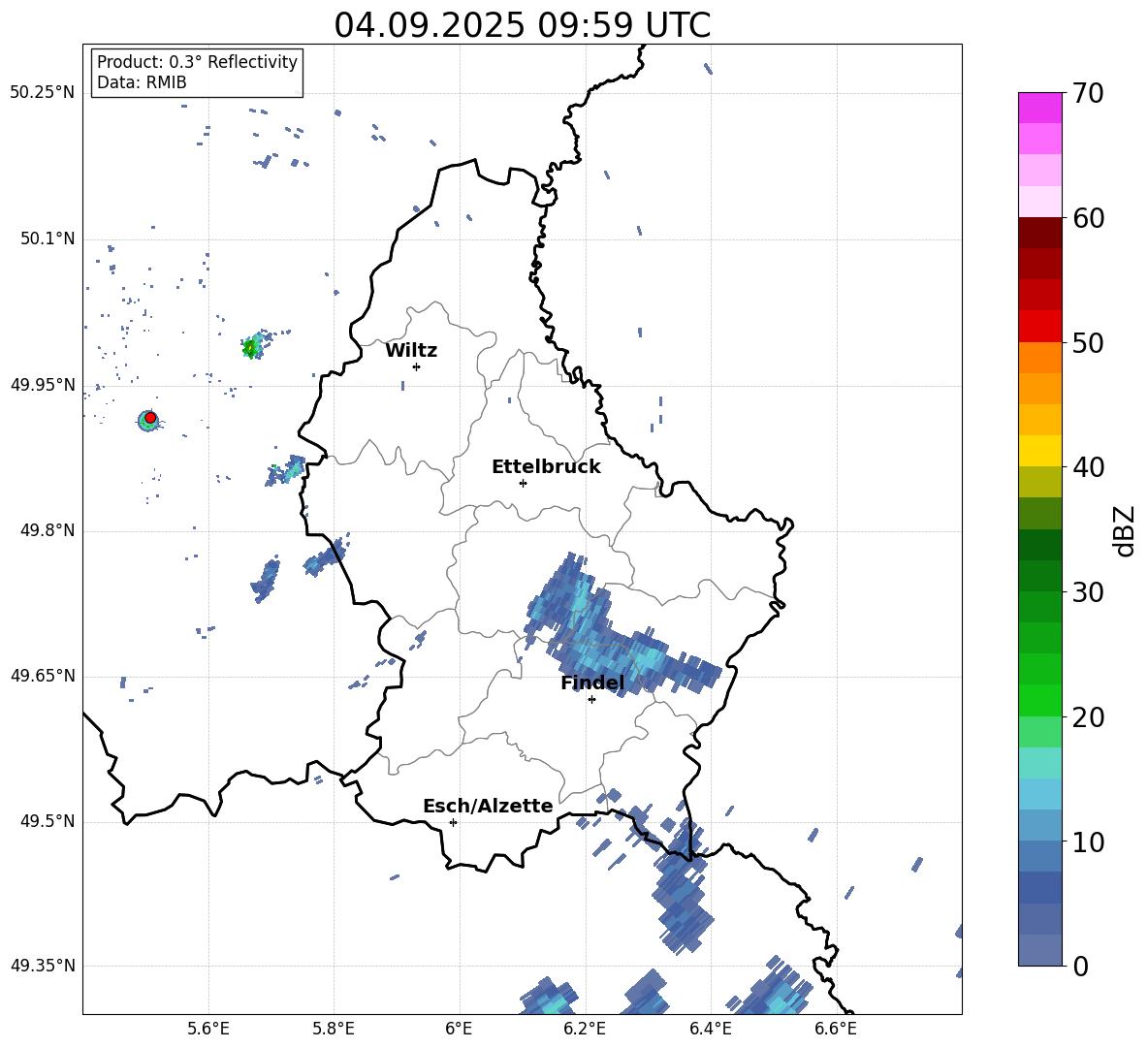
Task: Click the 50.25°N latitude label
Action: 43,93
